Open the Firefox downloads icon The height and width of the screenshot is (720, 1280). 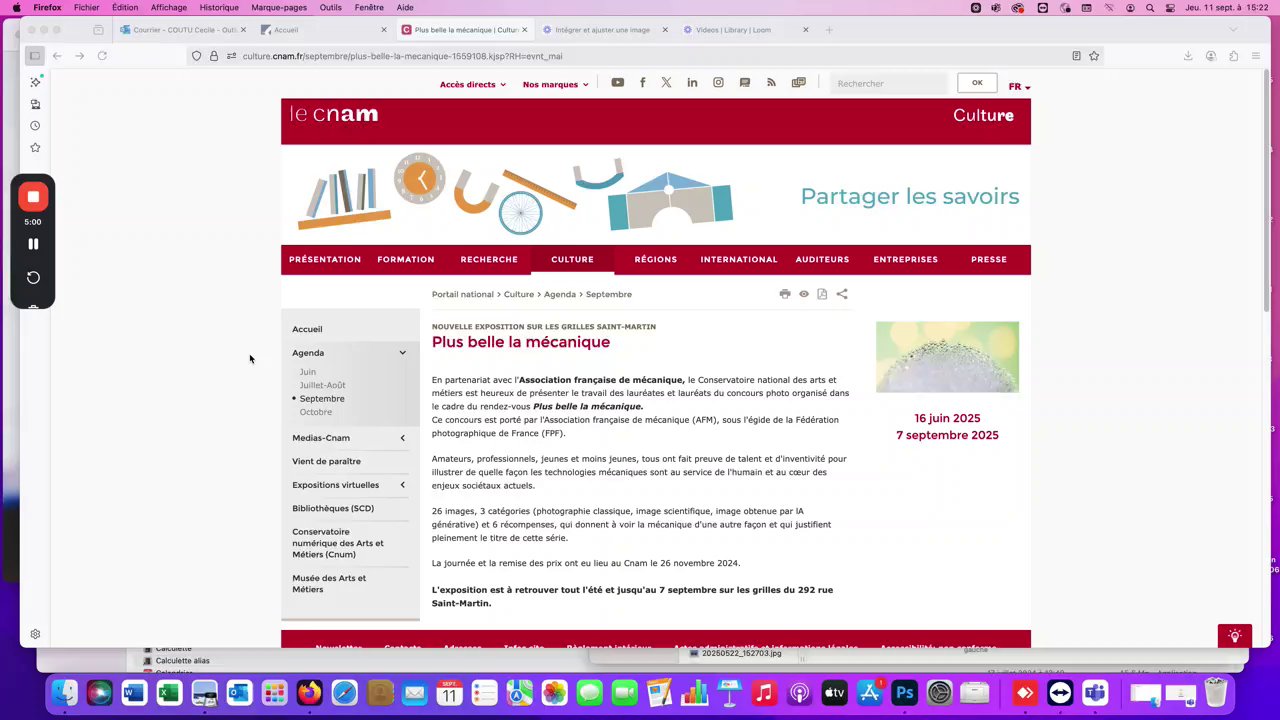(x=1188, y=56)
